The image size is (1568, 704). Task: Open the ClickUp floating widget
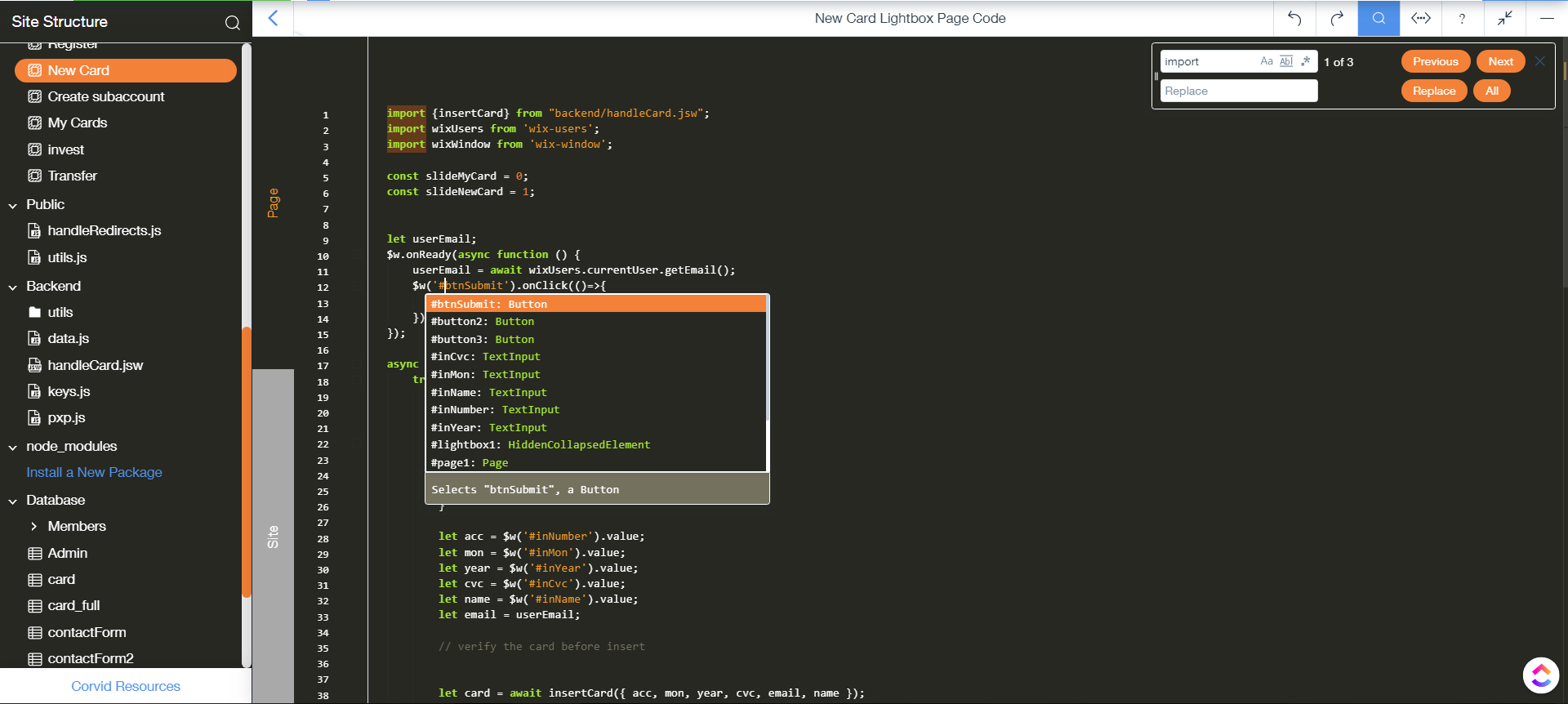(x=1540, y=675)
